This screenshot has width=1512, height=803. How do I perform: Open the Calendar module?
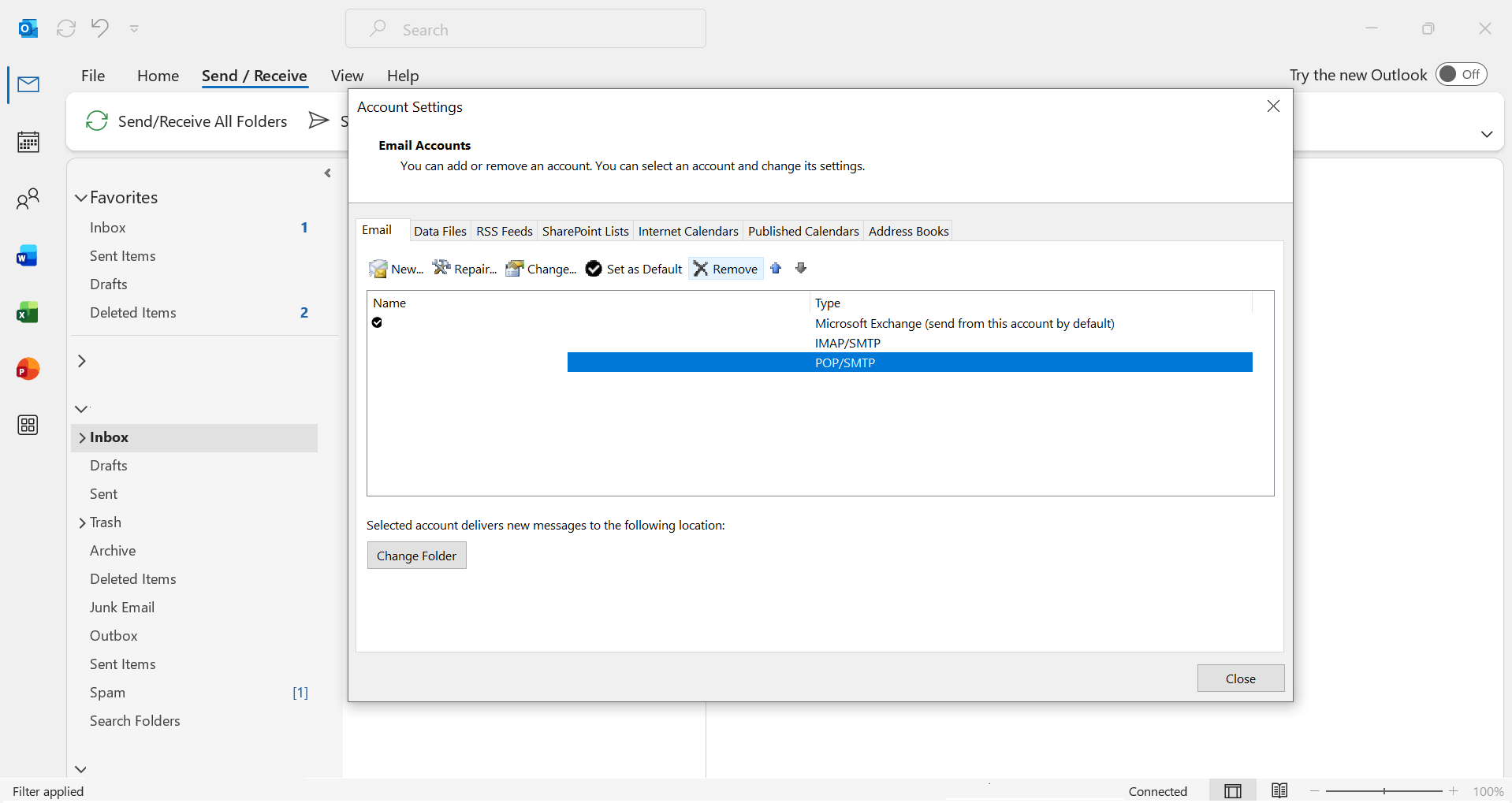click(x=28, y=142)
